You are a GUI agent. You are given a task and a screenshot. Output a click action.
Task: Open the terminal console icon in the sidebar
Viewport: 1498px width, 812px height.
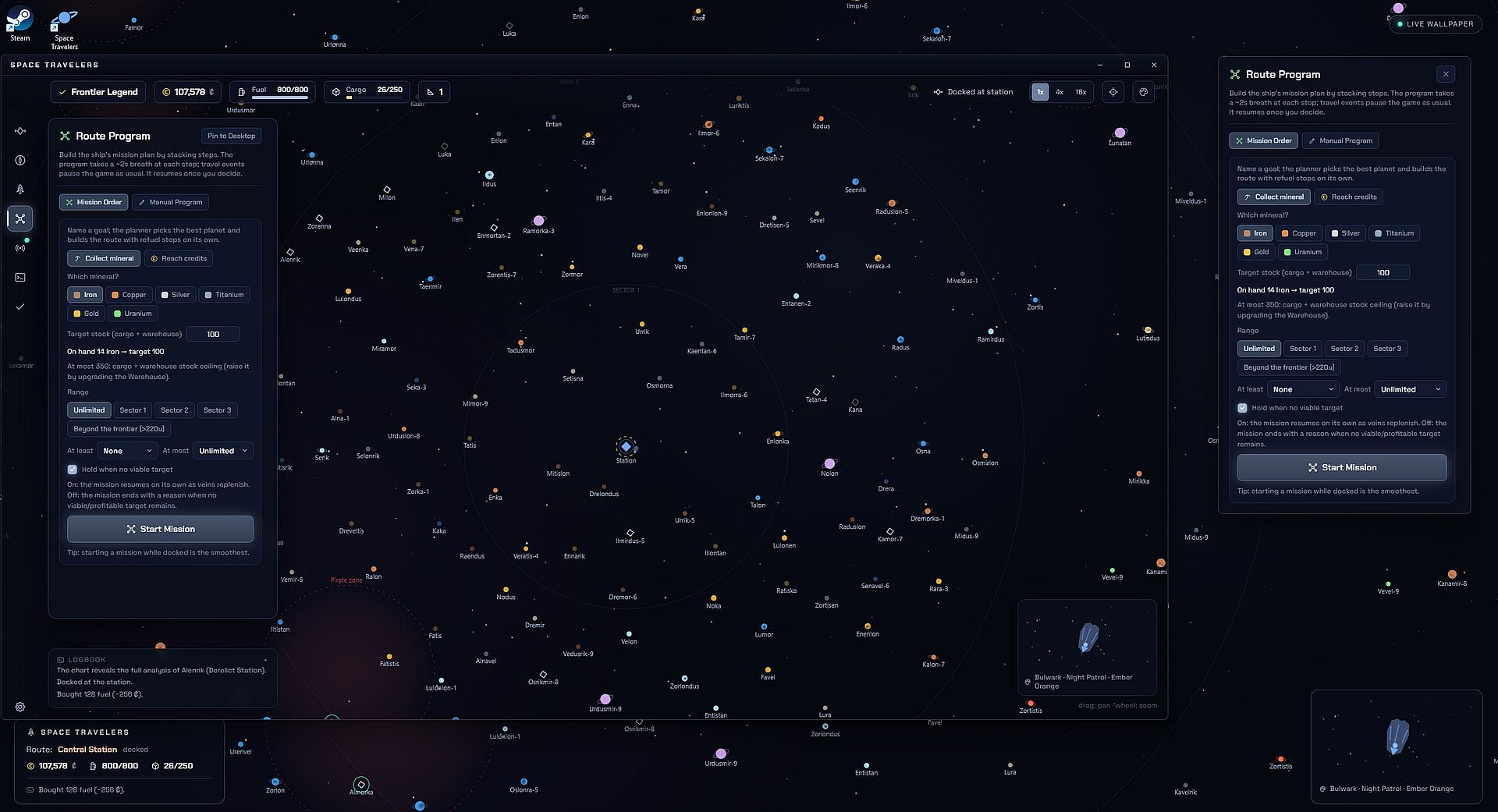20,277
